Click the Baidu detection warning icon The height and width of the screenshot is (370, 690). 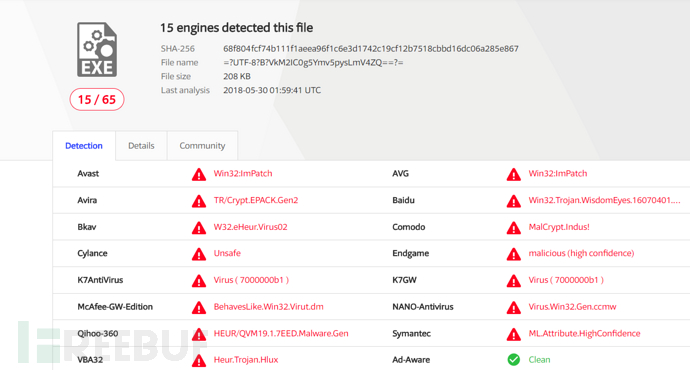click(x=514, y=201)
